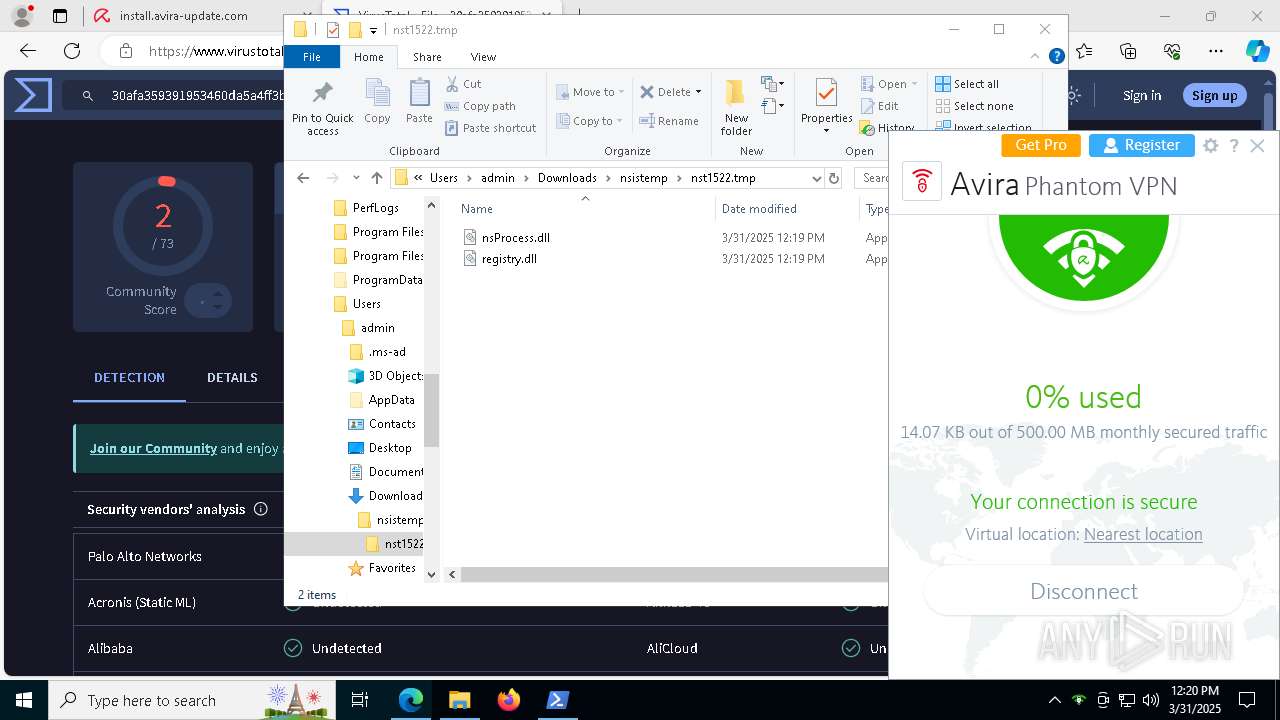The image size is (1280, 720).
Task: Click the Paste icon in ribbon
Action: (419, 102)
